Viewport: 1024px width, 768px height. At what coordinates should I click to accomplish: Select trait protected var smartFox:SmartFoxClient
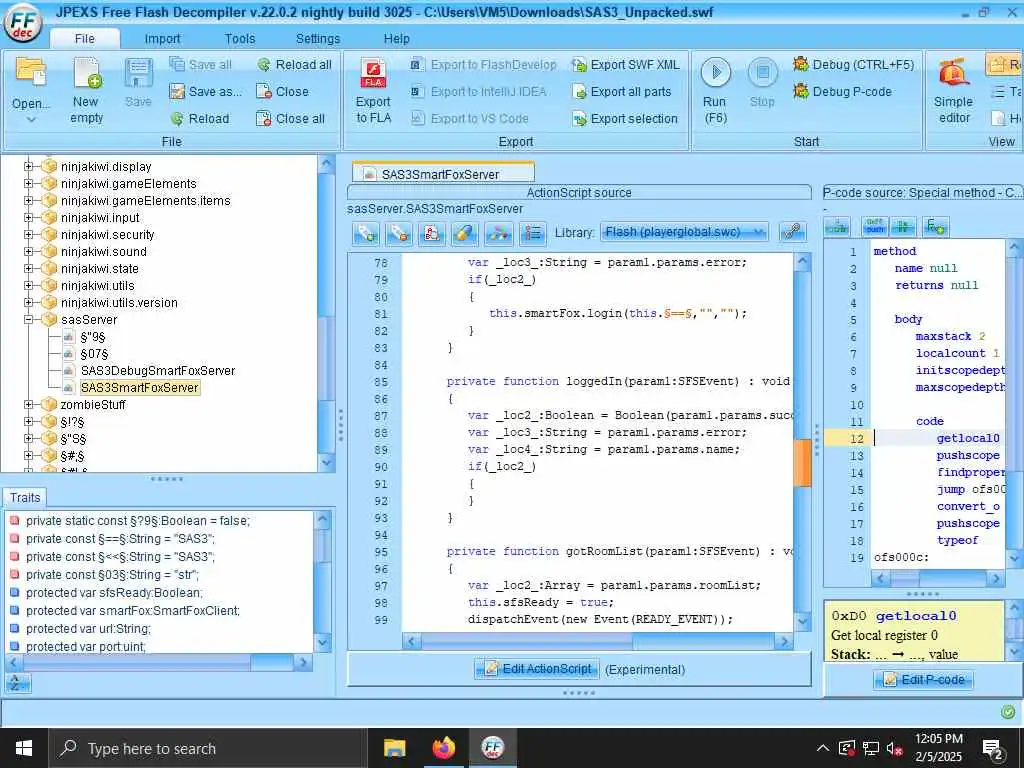coord(133,611)
